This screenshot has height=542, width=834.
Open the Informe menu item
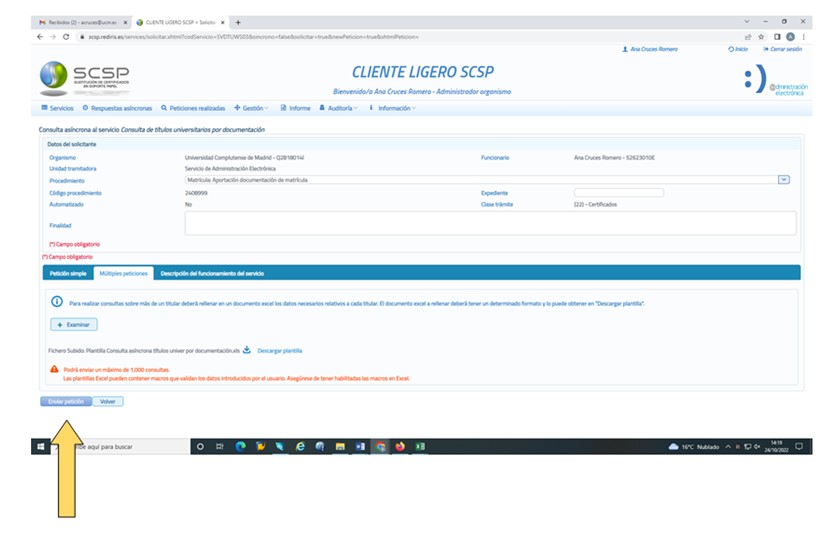click(x=295, y=108)
